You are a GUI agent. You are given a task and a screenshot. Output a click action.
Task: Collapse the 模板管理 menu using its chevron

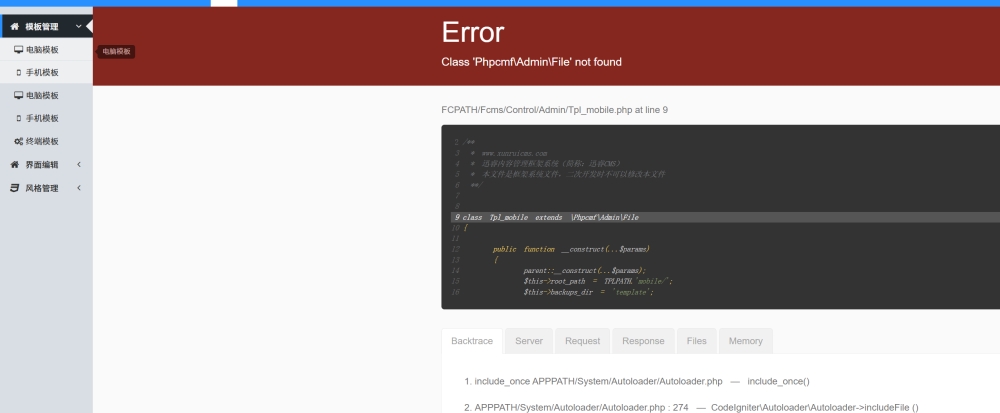click(78, 26)
